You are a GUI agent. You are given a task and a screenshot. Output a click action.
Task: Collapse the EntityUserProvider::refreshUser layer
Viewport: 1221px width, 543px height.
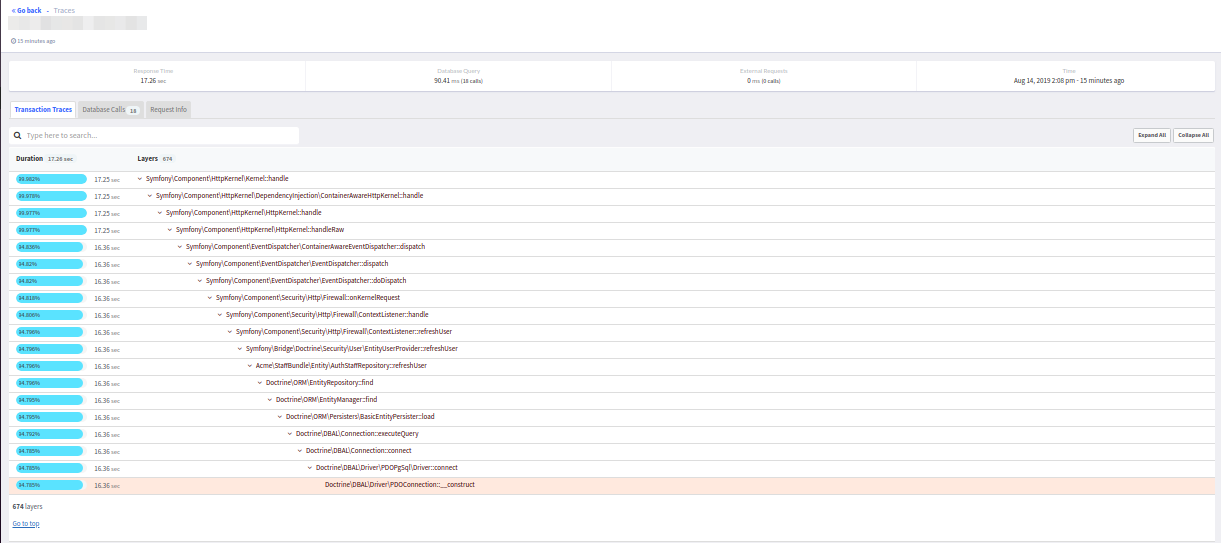pyautogui.click(x=240, y=349)
